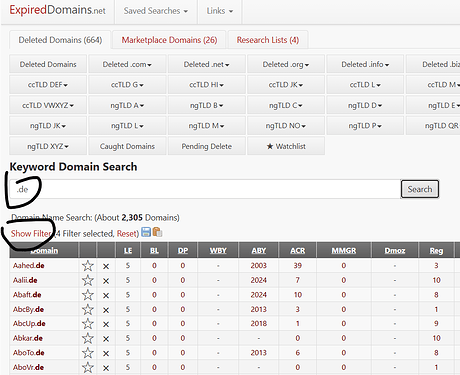Expand the ngTLD NO dropdown
Viewport: 460px width, 375px height.
point(286,126)
